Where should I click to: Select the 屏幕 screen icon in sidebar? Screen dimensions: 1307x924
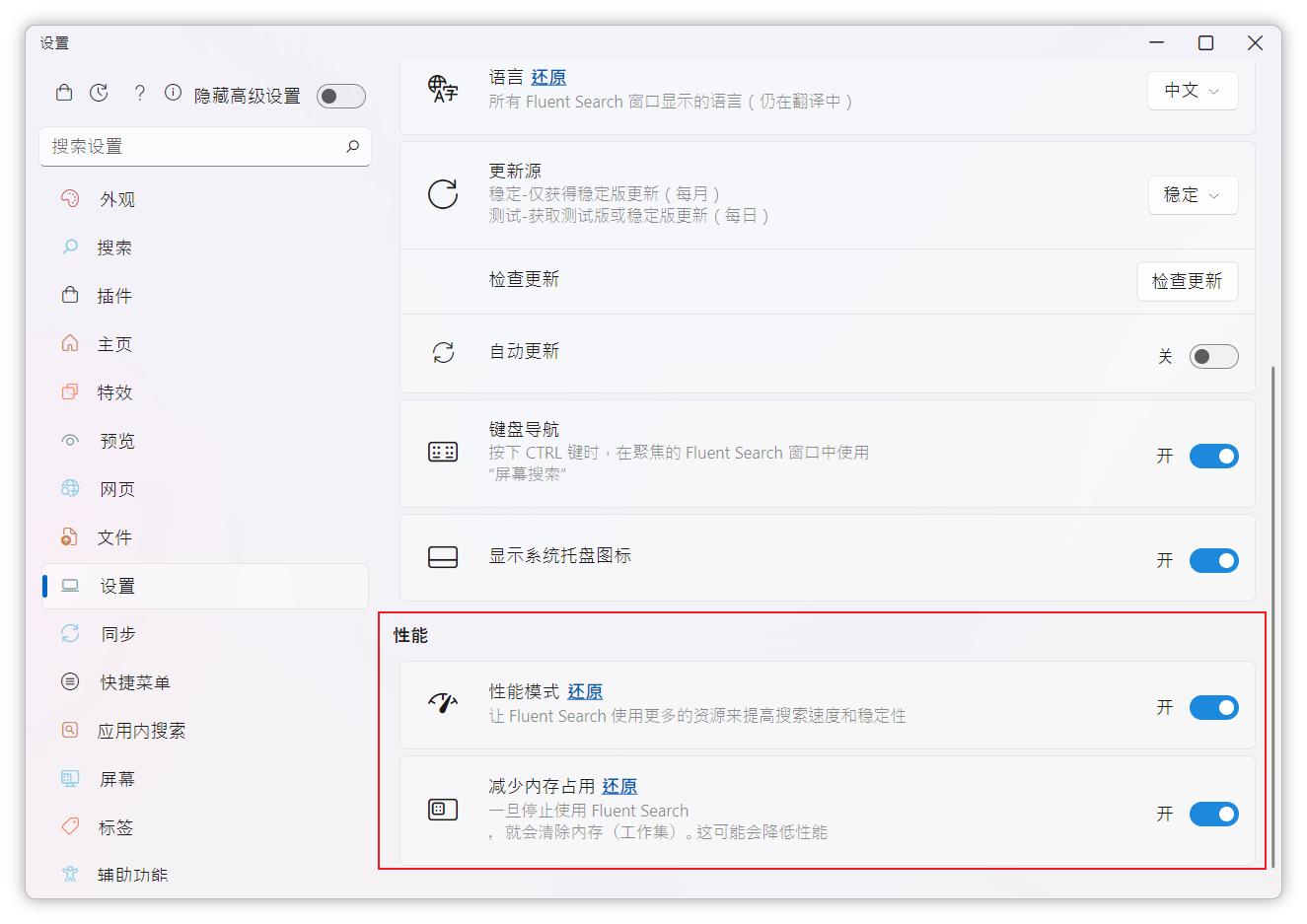coord(70,778)
